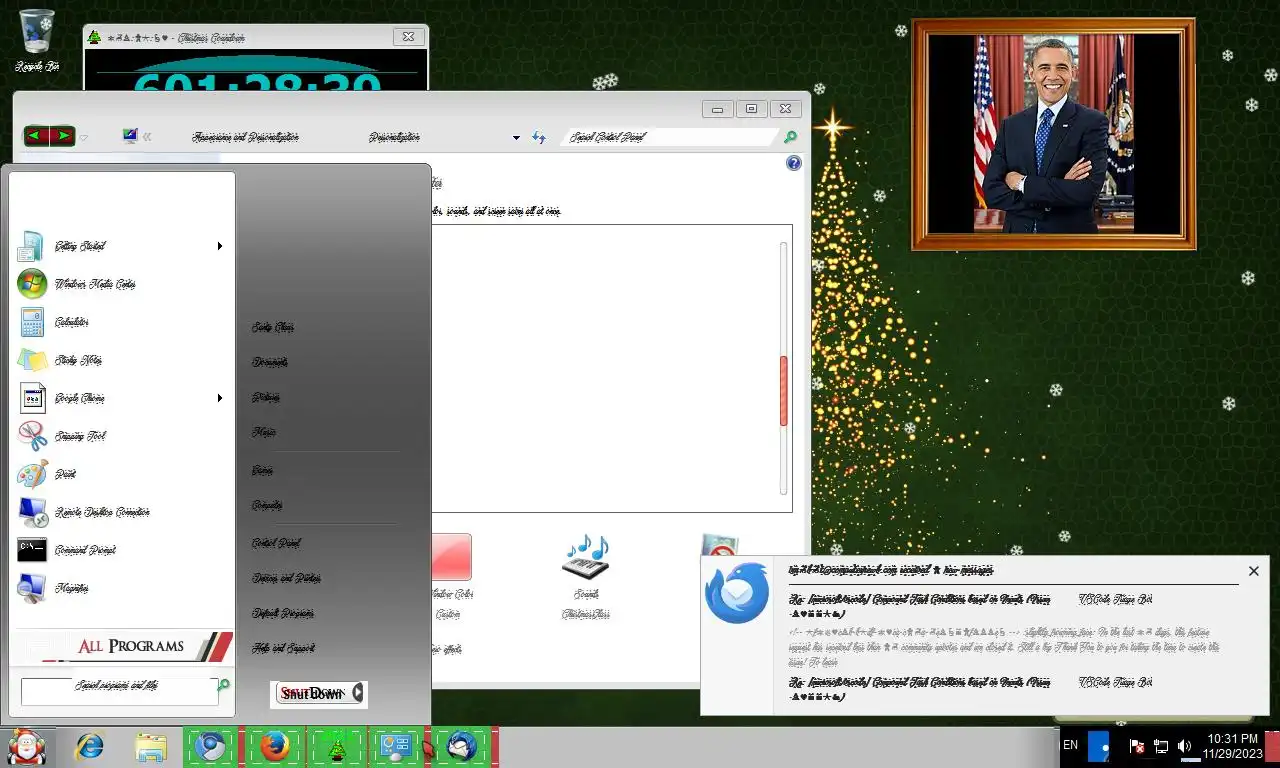The height and width of the screenshot is (768, 1280).
Task: Open Paint from the Start menu
Action: 65,474
